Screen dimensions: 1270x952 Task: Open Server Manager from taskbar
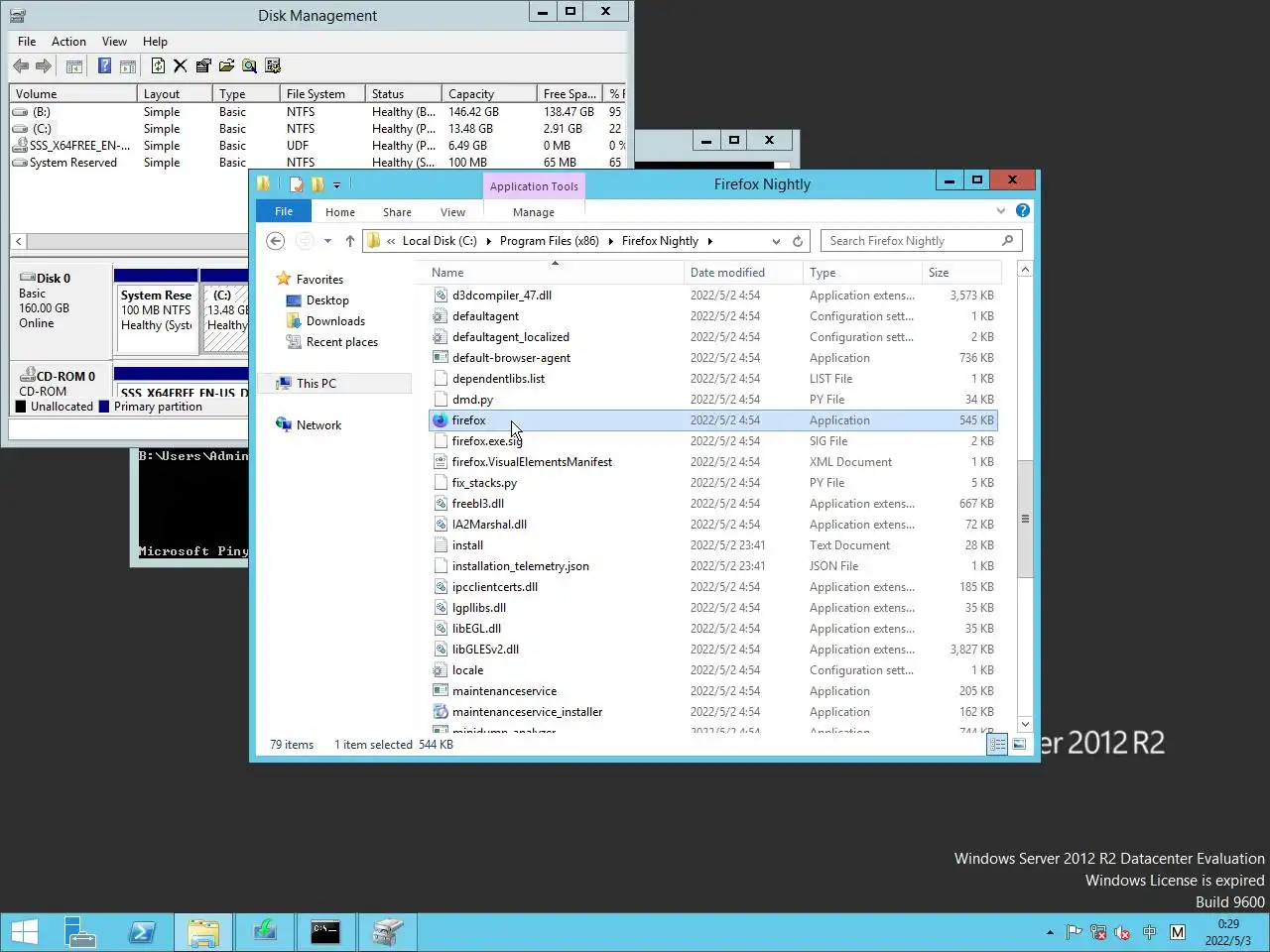[x=79, y=932]
